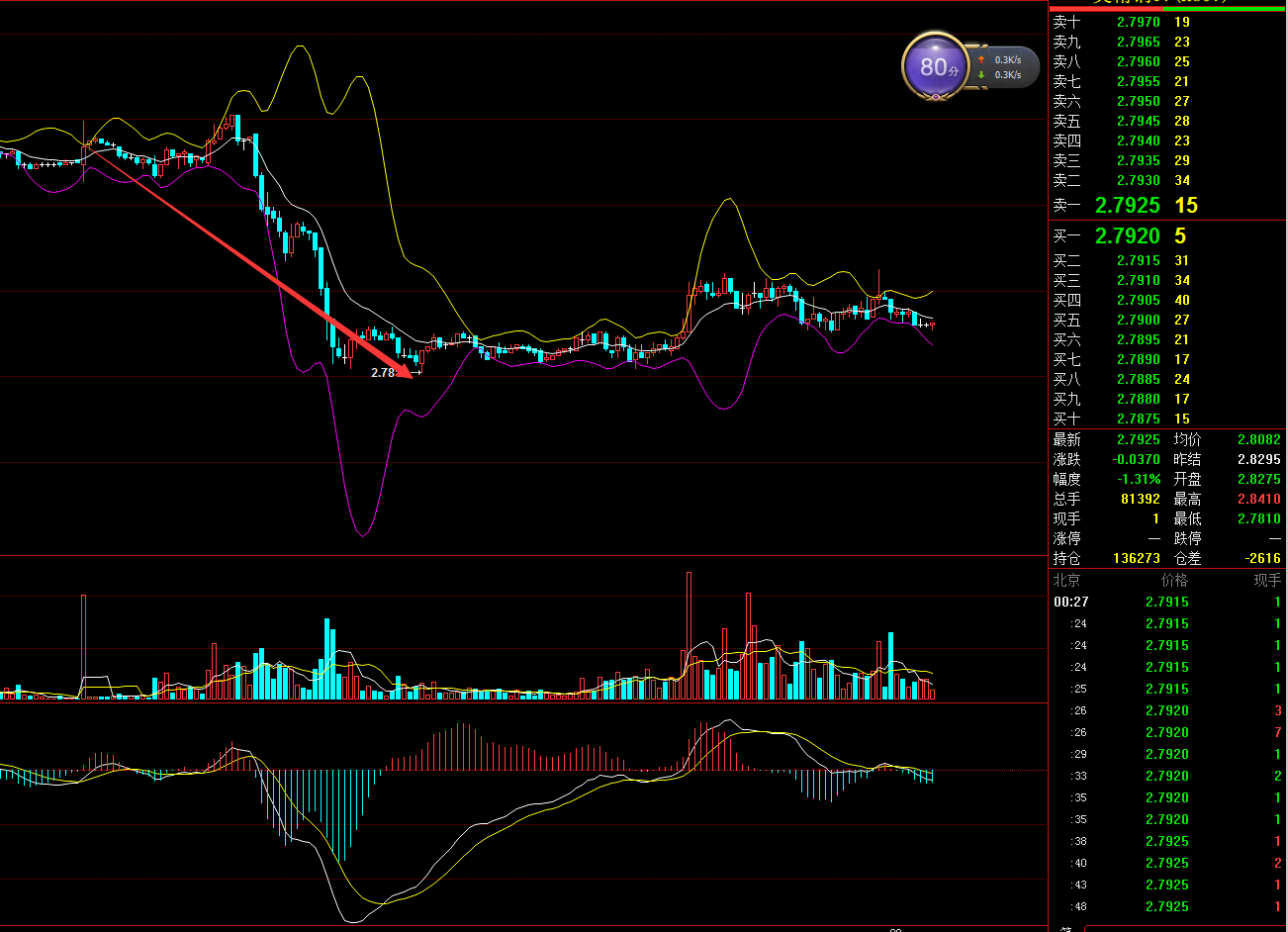Select the 卖十 ask row at 2.7970
The image size is (1288, 932).
[1167, 22]
